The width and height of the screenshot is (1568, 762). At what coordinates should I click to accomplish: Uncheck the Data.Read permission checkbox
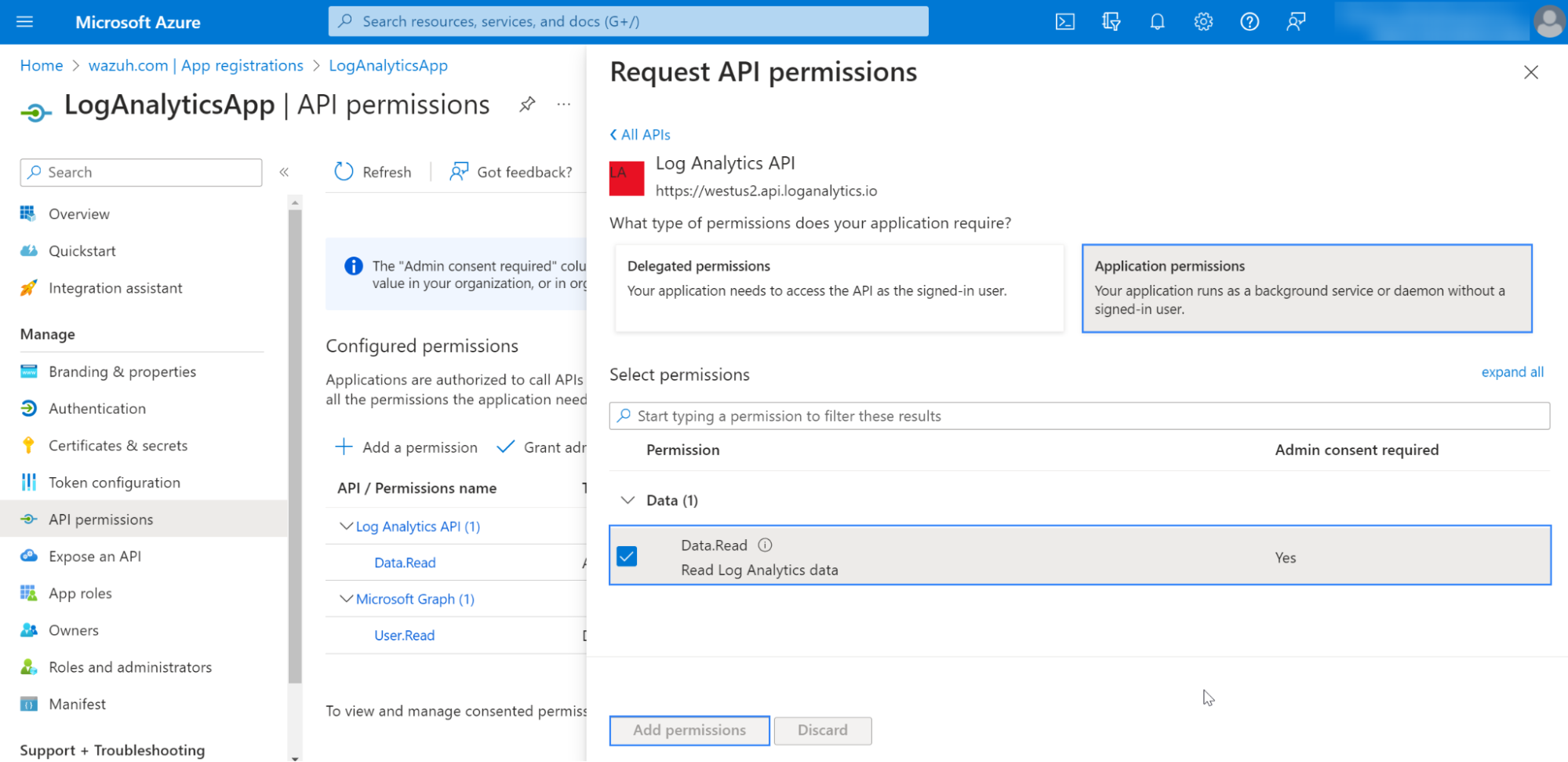[627, 556]
